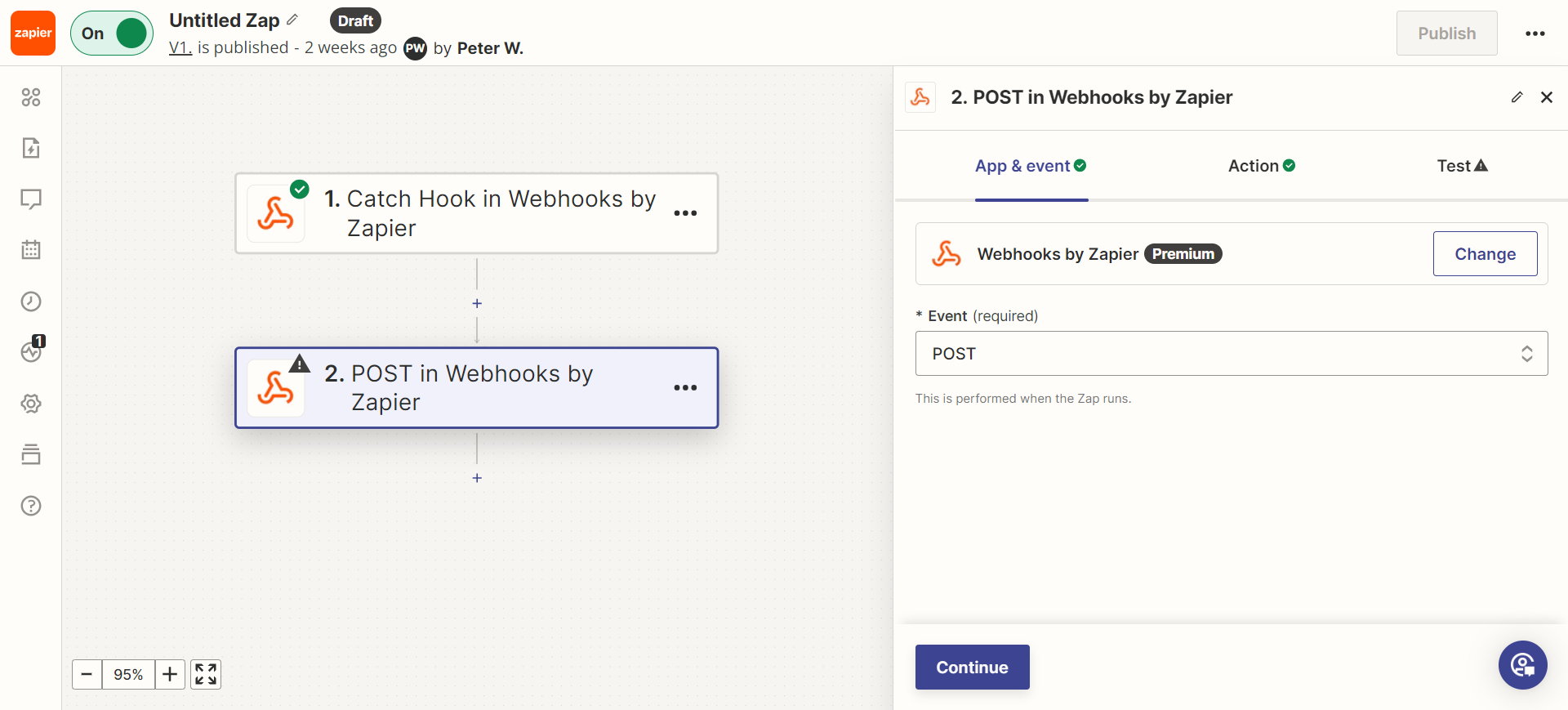Image resolution: width=1568 pixels, height=710 pixels.
Task: Open the top-right more options menu
Action: [1535, 33]
